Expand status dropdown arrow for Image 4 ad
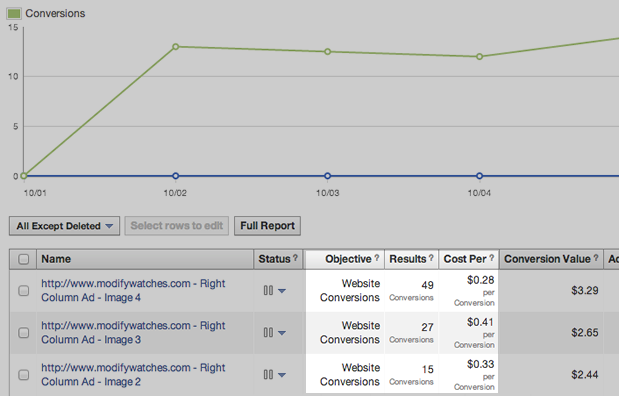619x396 pixels. (x=282, y=291)
